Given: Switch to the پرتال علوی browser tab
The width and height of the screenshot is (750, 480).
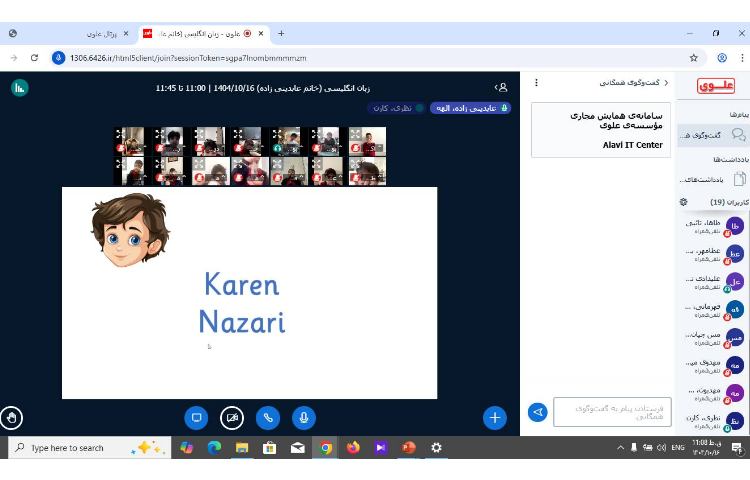Looking at the screenshot, I should coord(100,33).
